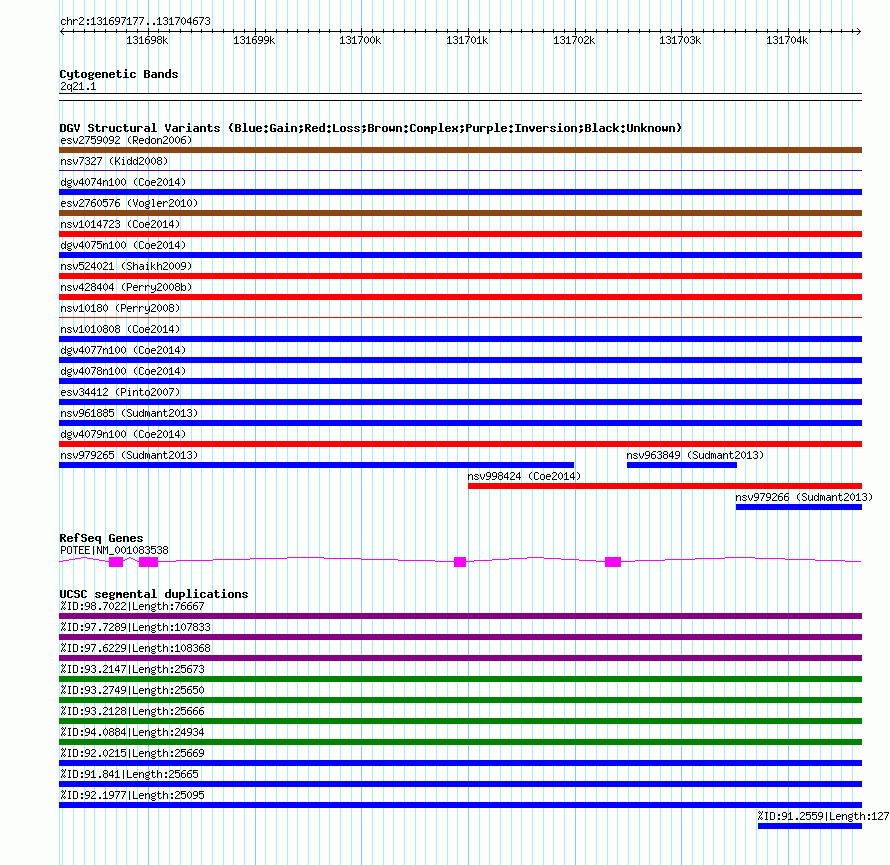Select variant dgv4079n100 (Coe2014) label

123,434
